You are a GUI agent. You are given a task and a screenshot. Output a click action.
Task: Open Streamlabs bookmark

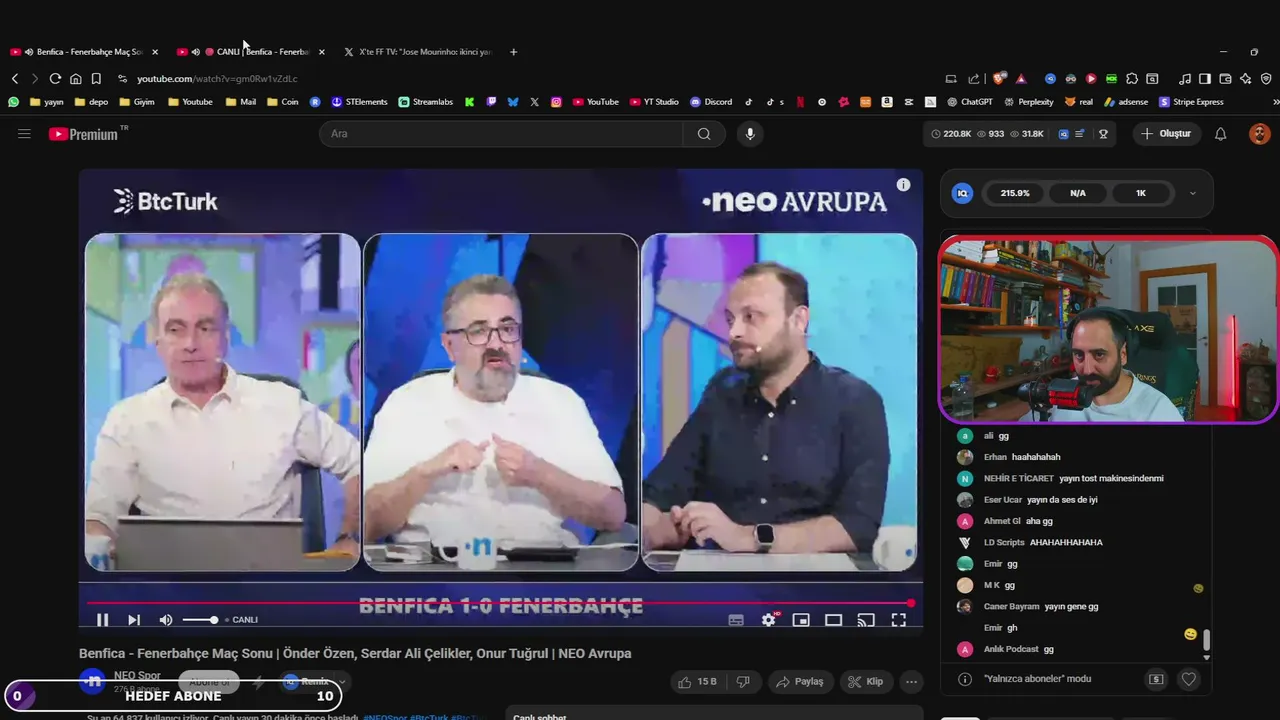[425, 102]
